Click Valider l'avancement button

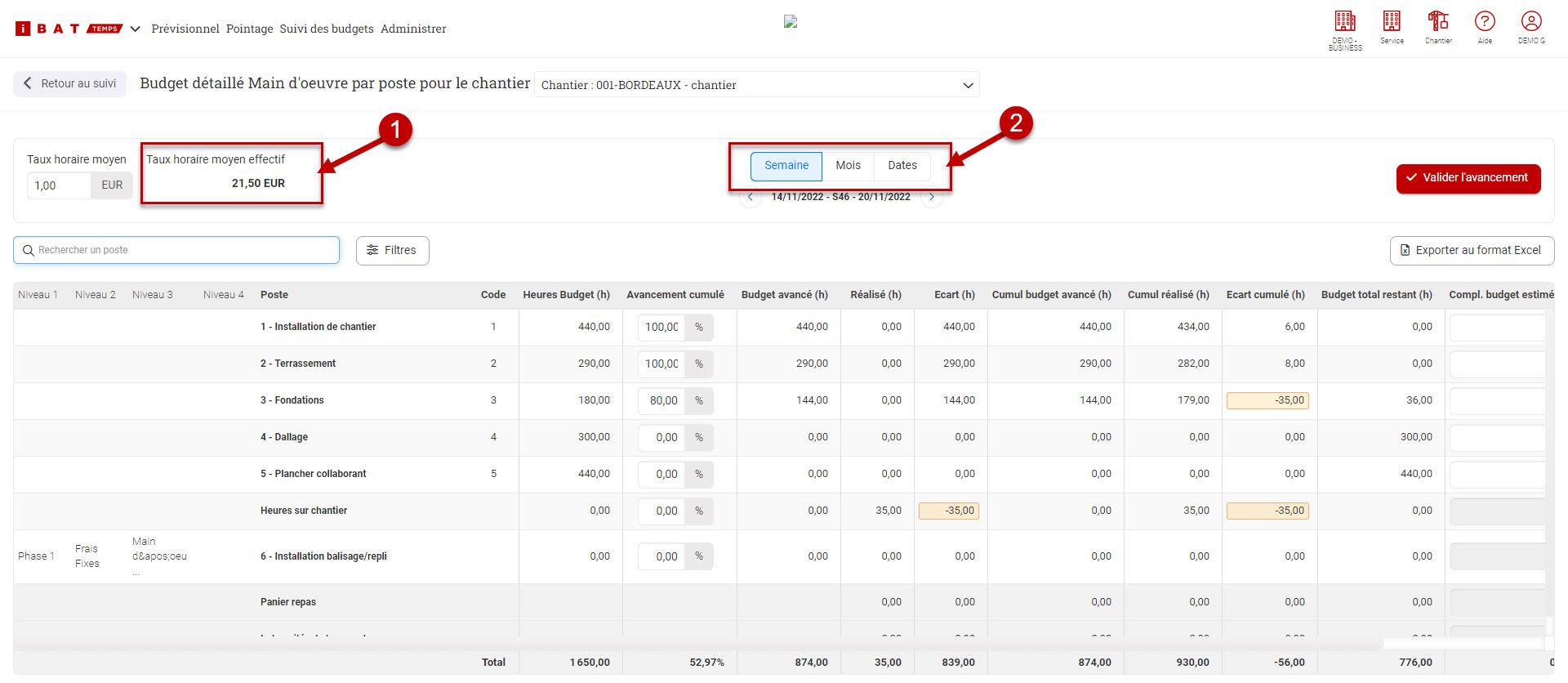[1468, 178]
